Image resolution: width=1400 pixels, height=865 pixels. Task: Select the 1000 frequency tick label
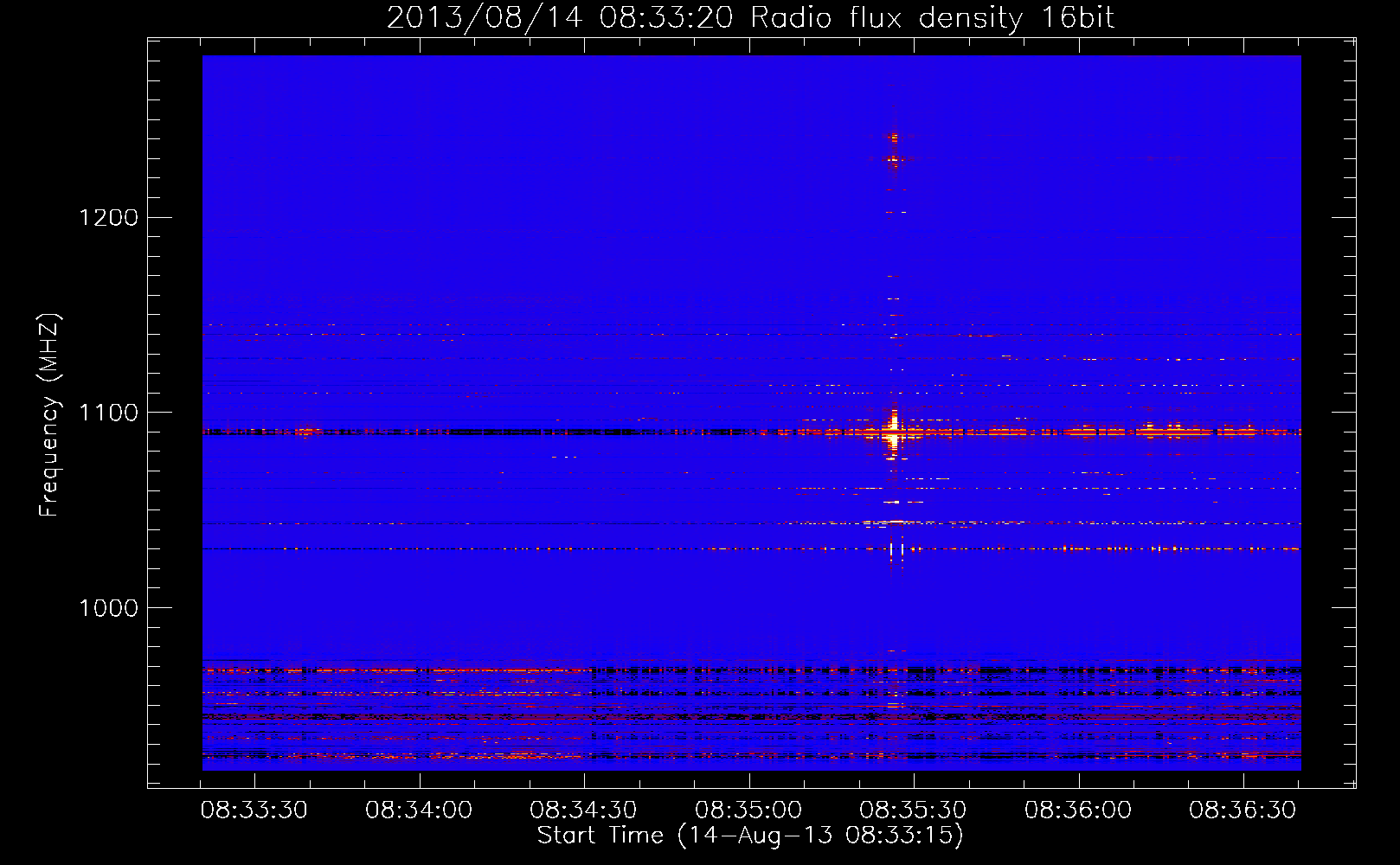pos(108,608)
